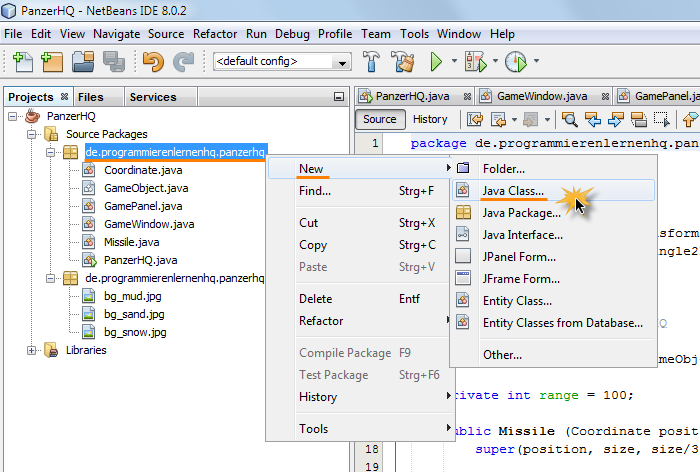Click the Redo arrow icon

[183, 62]
